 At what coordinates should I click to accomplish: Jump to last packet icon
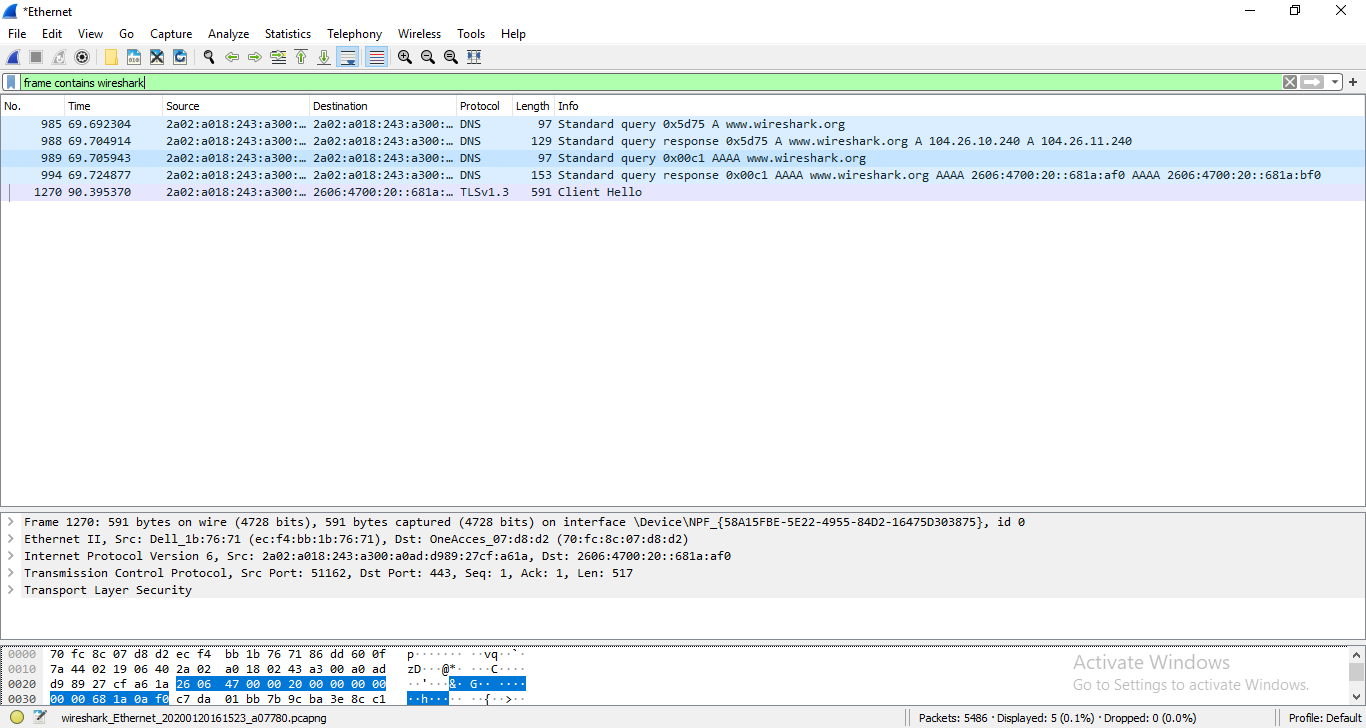pos(324,57)
